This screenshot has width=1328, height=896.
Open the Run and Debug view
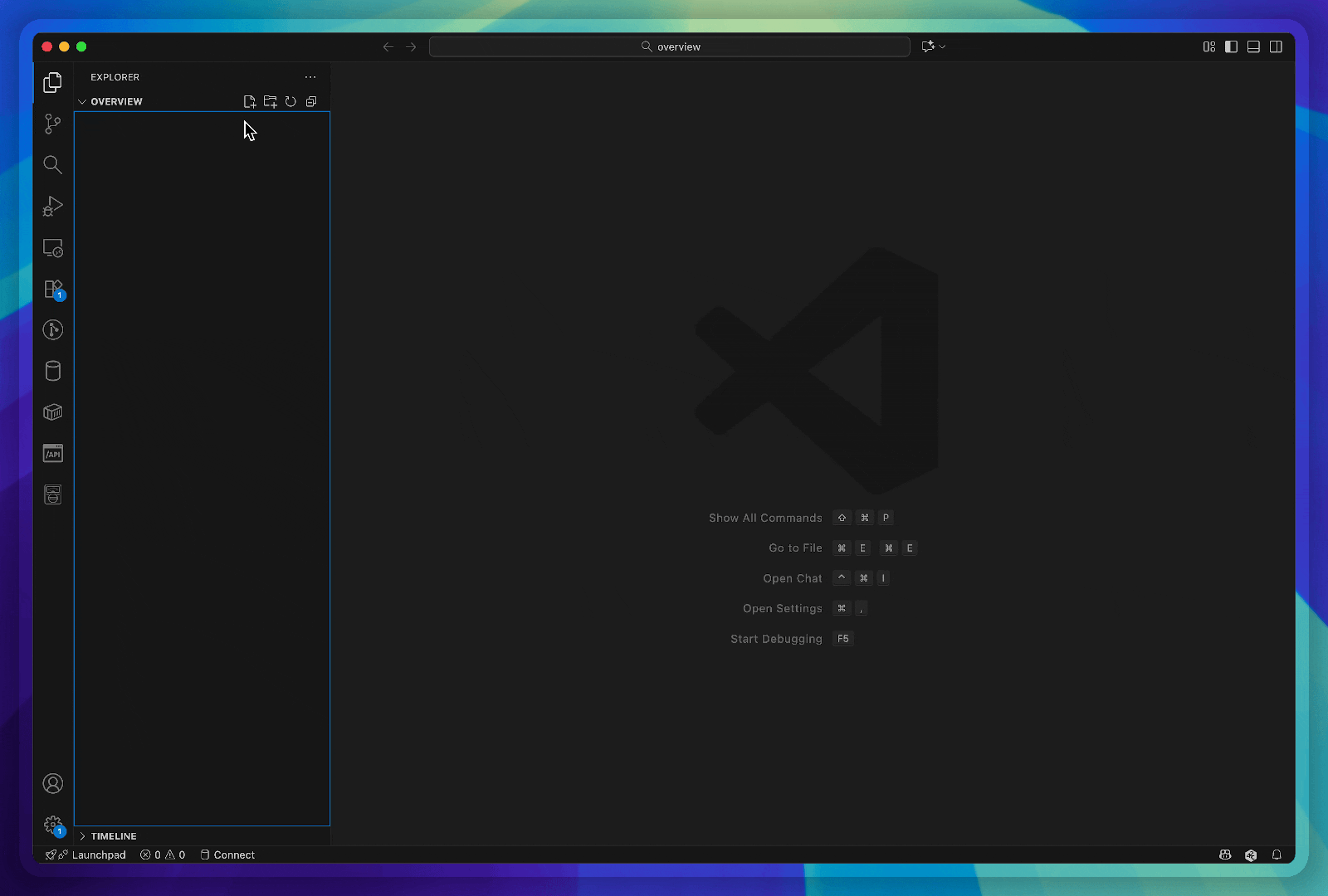click(x=52, y=206)
